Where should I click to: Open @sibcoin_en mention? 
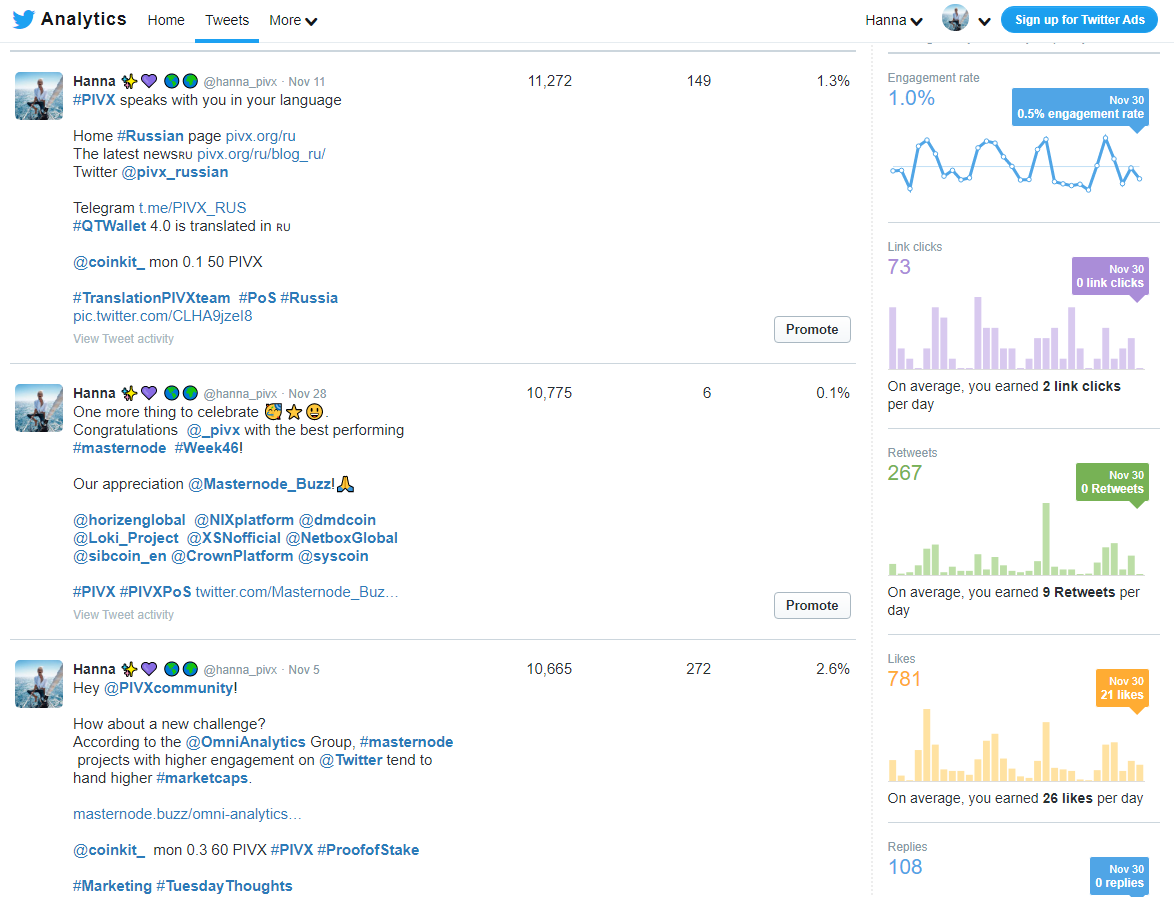[120, 556]
